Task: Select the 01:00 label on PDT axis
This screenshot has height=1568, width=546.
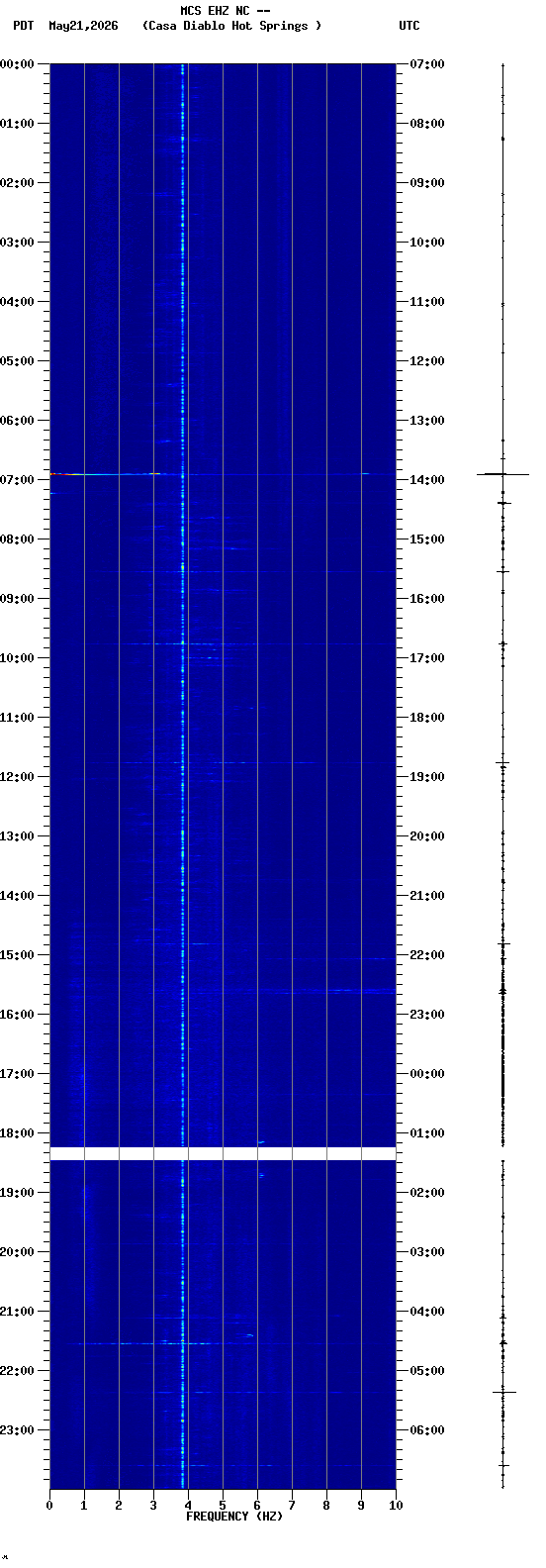Action: pos(17,124)
